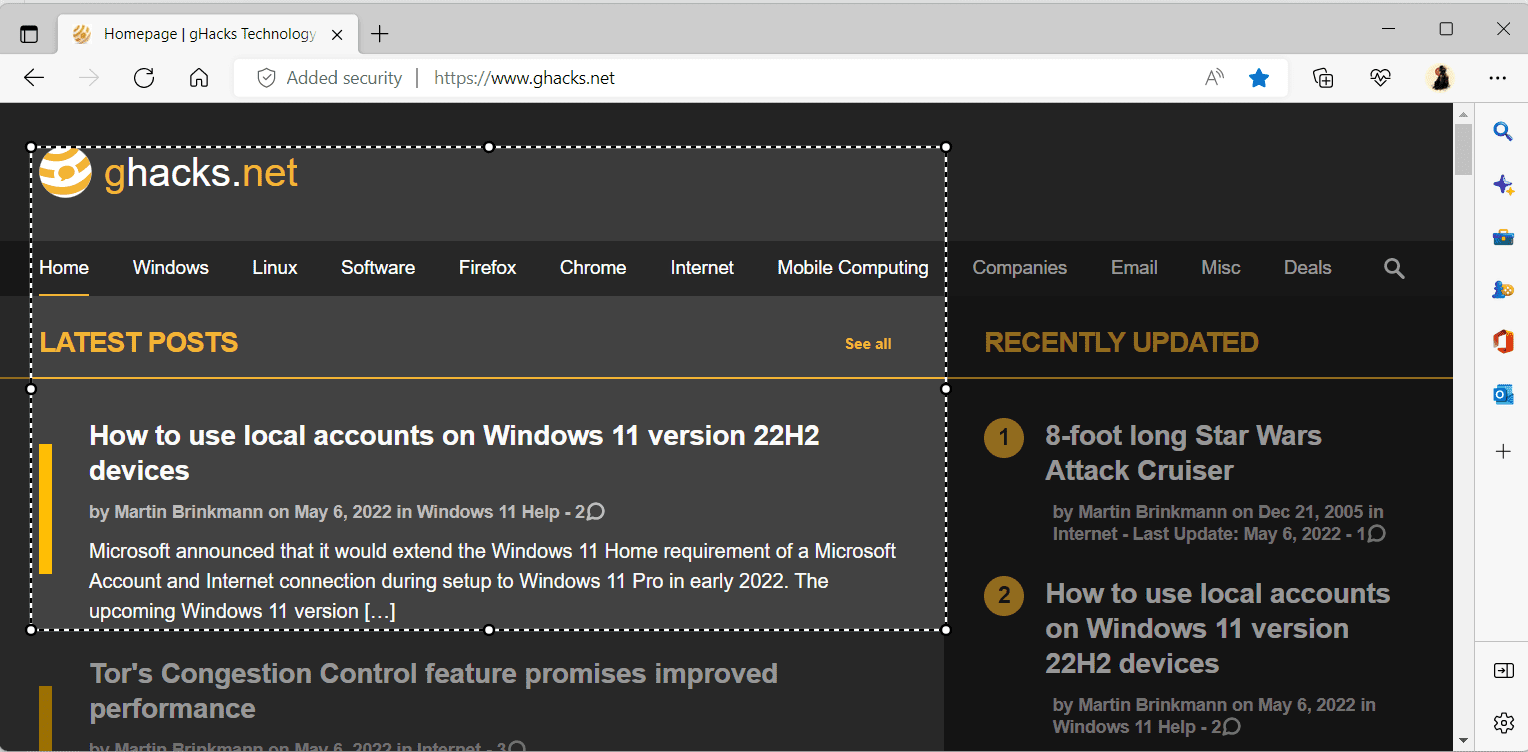Screen dimensions: 1528x752
Task: Open the tab actions menu
Action: point(29,32)
